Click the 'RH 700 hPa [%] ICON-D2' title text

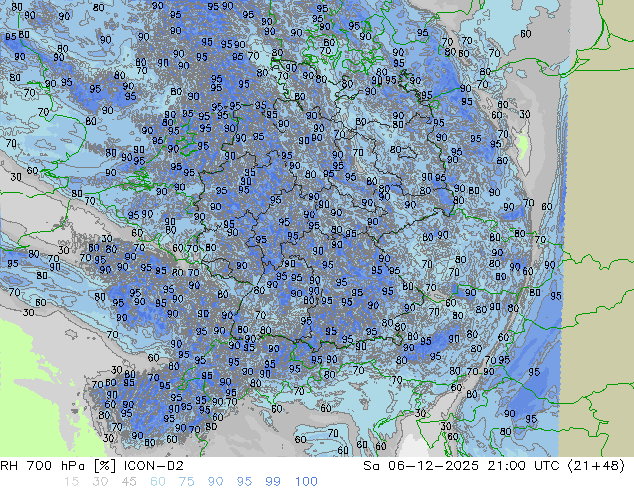92,466
